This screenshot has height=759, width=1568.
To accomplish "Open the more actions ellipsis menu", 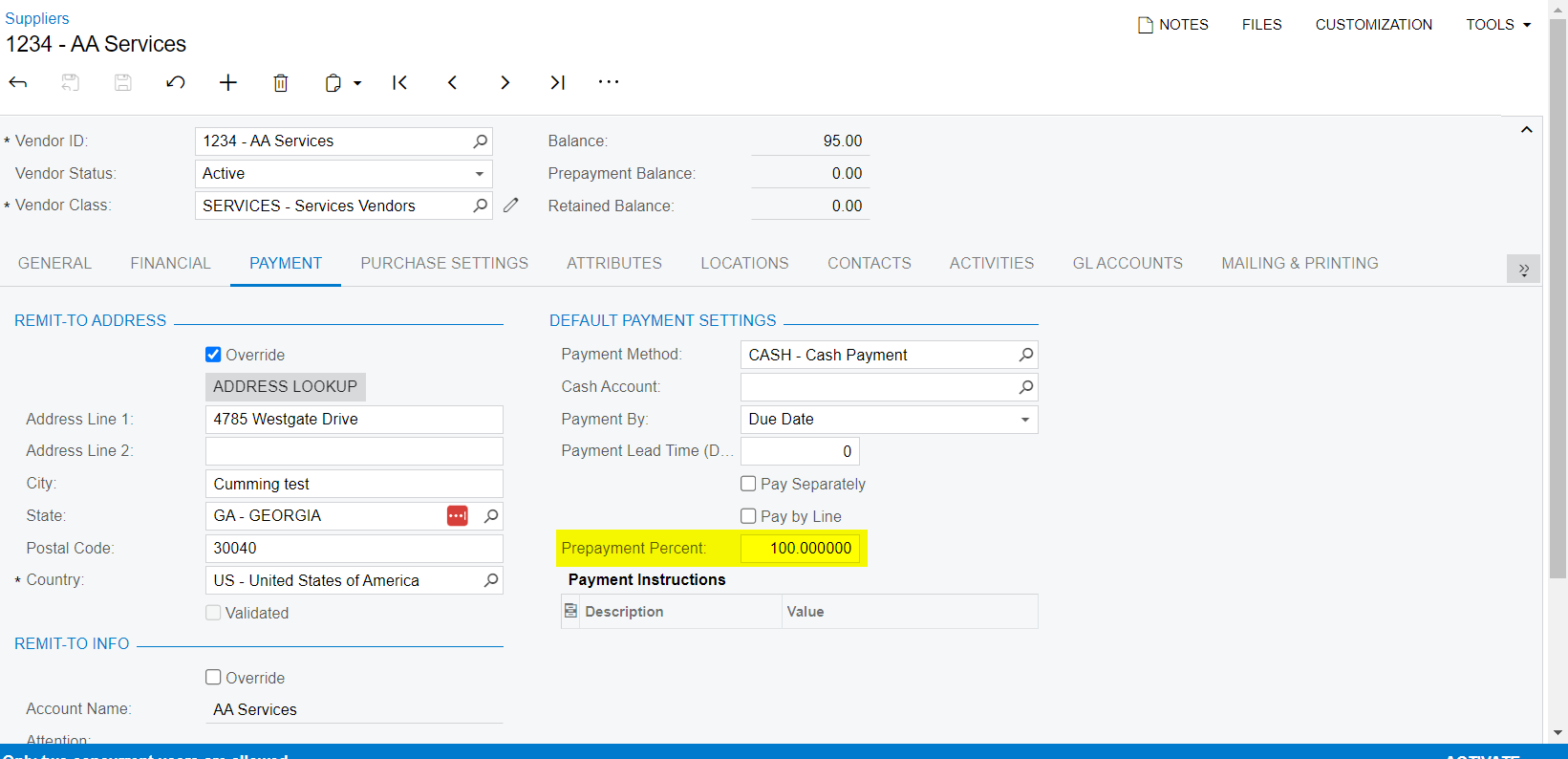I will tap(609, 82).
